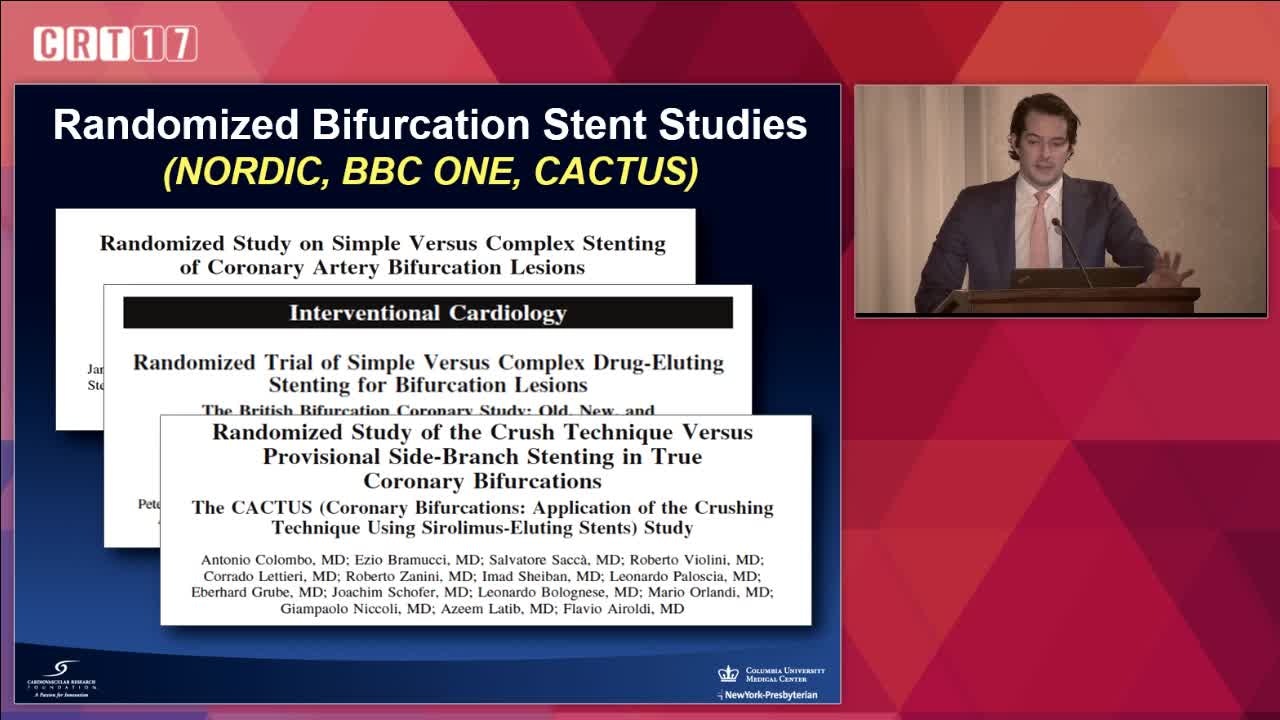This screenshot has height=720, width=1280.
Task: Click the NewYork-Presbyterian logo
Action: click(x=770, y=694)
